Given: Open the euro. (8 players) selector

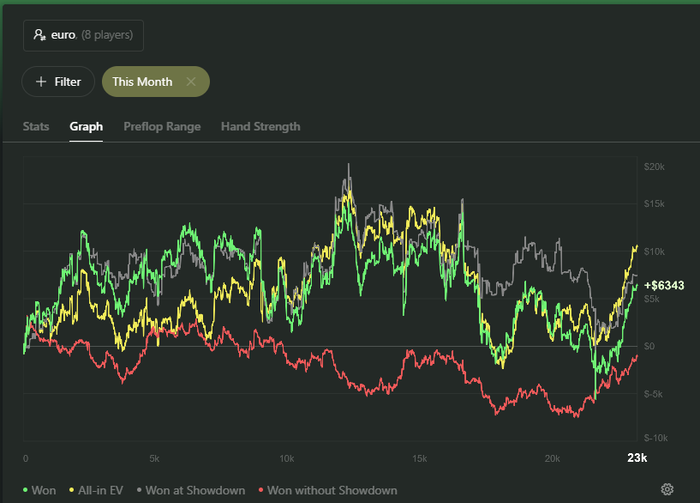Looking at the screenshot, I should click(84, 35).
